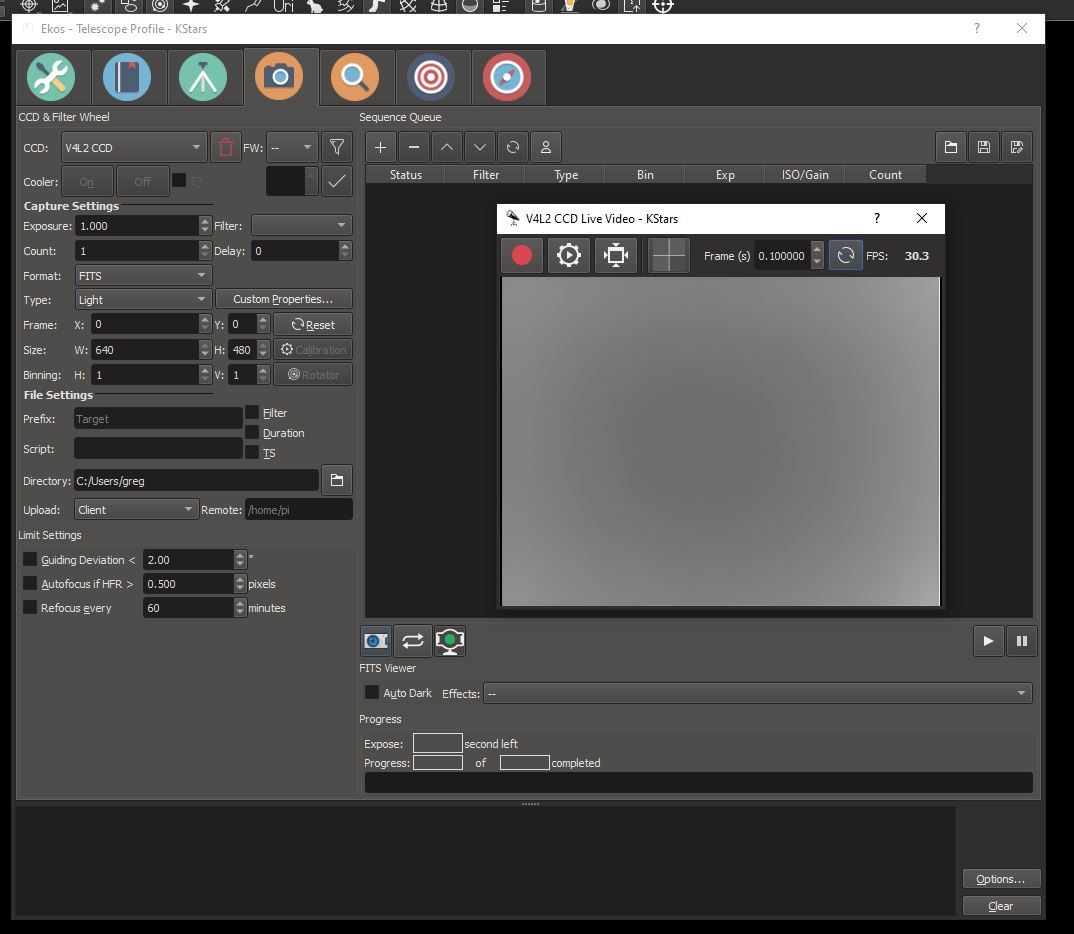Remove job from sequence queue

coord(414,147)
